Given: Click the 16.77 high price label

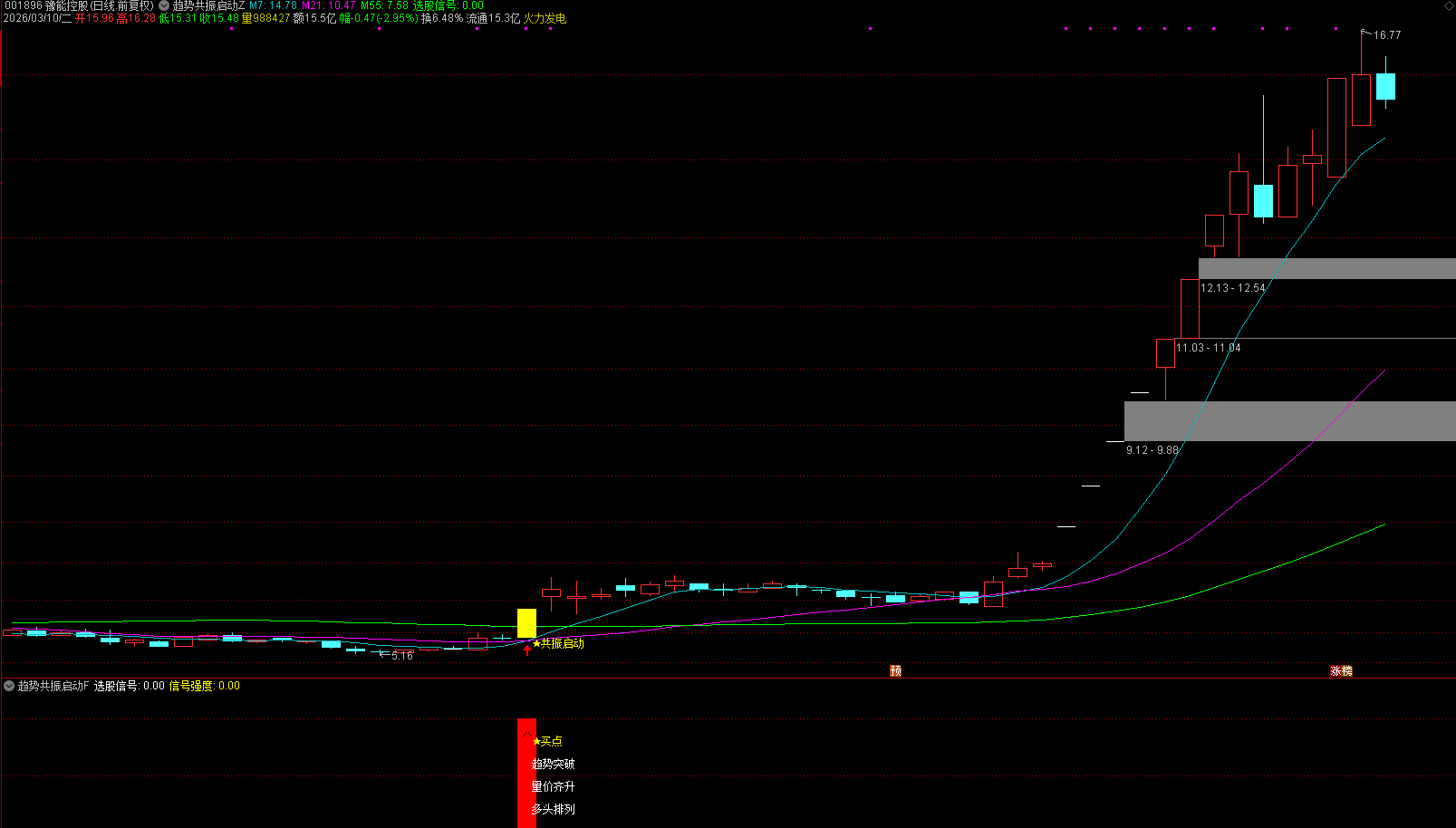Looking at the screenshot, I should (1387, 35).
